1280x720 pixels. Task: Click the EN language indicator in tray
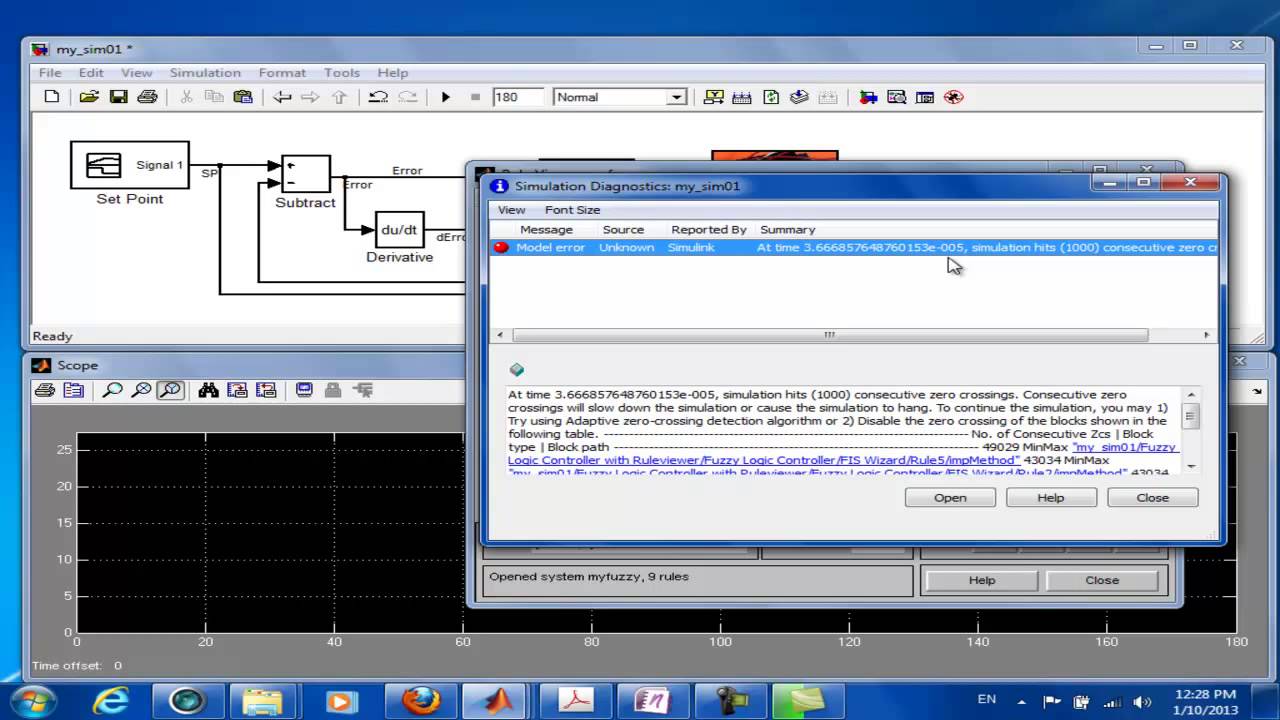click(x=986, y=700)
